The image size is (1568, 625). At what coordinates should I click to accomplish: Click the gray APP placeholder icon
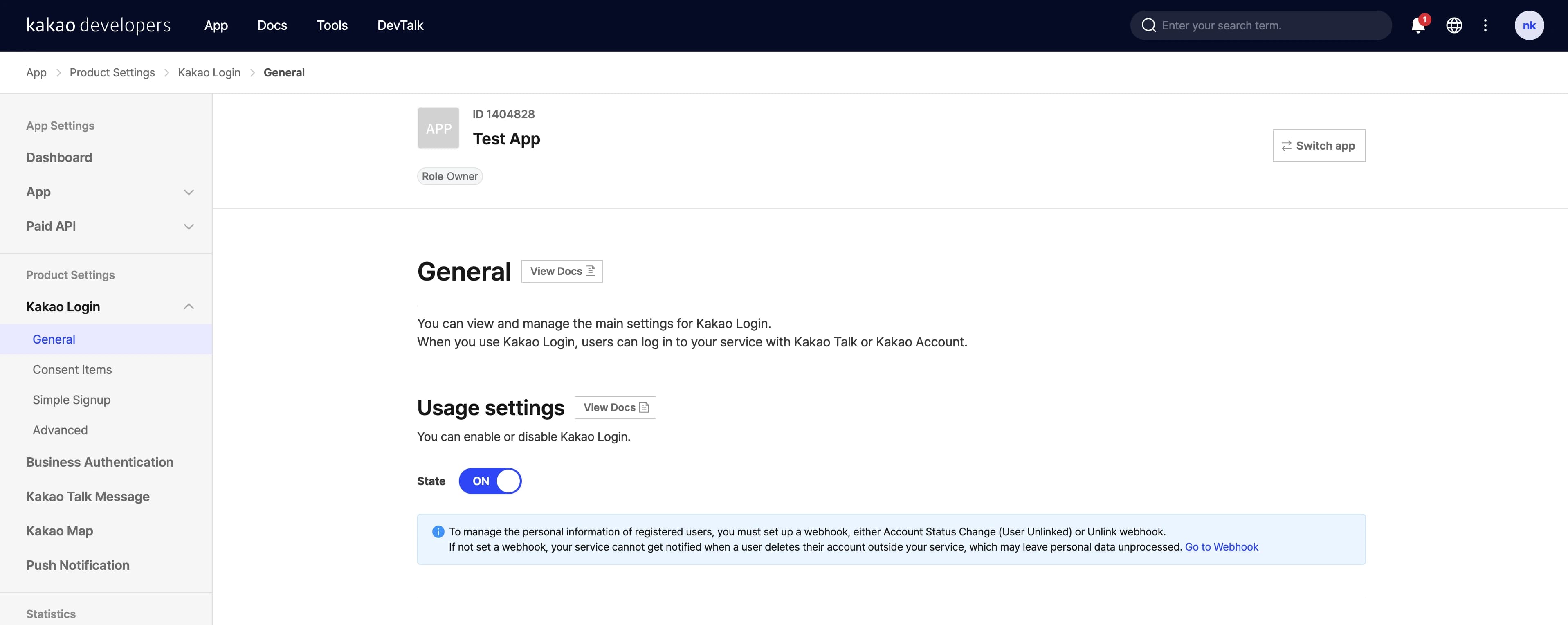pyautogui.click(x=438, y=128)
